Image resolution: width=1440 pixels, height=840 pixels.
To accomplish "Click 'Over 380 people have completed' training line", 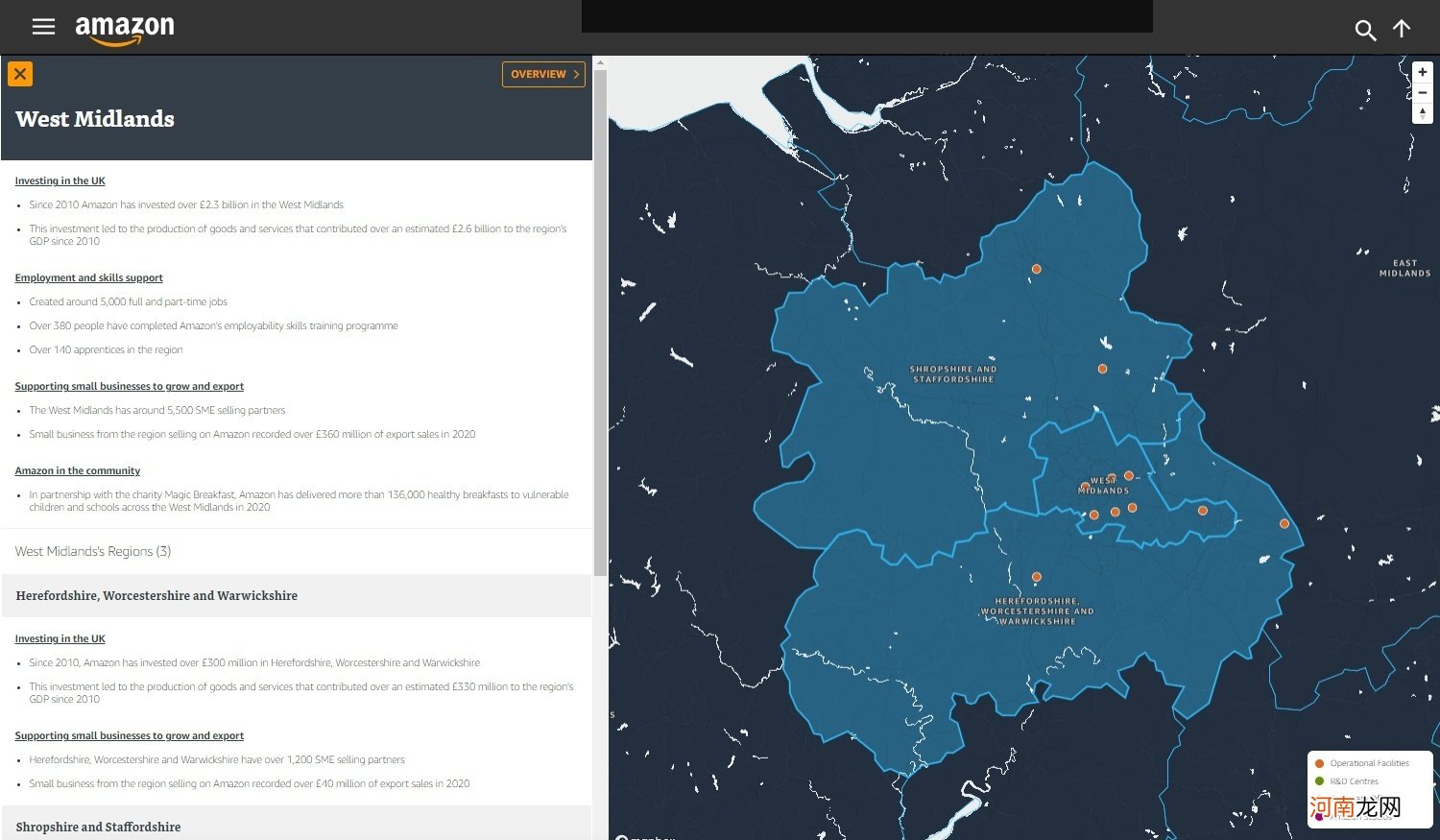I will click(213, 325).
